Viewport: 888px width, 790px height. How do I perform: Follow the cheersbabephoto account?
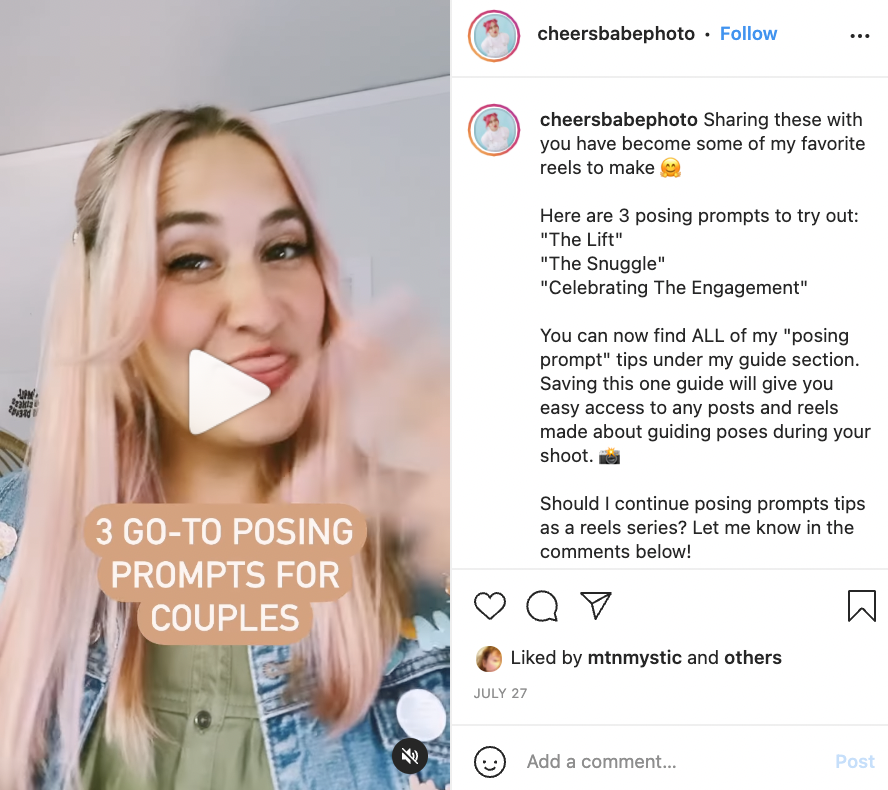pos(748,34)
